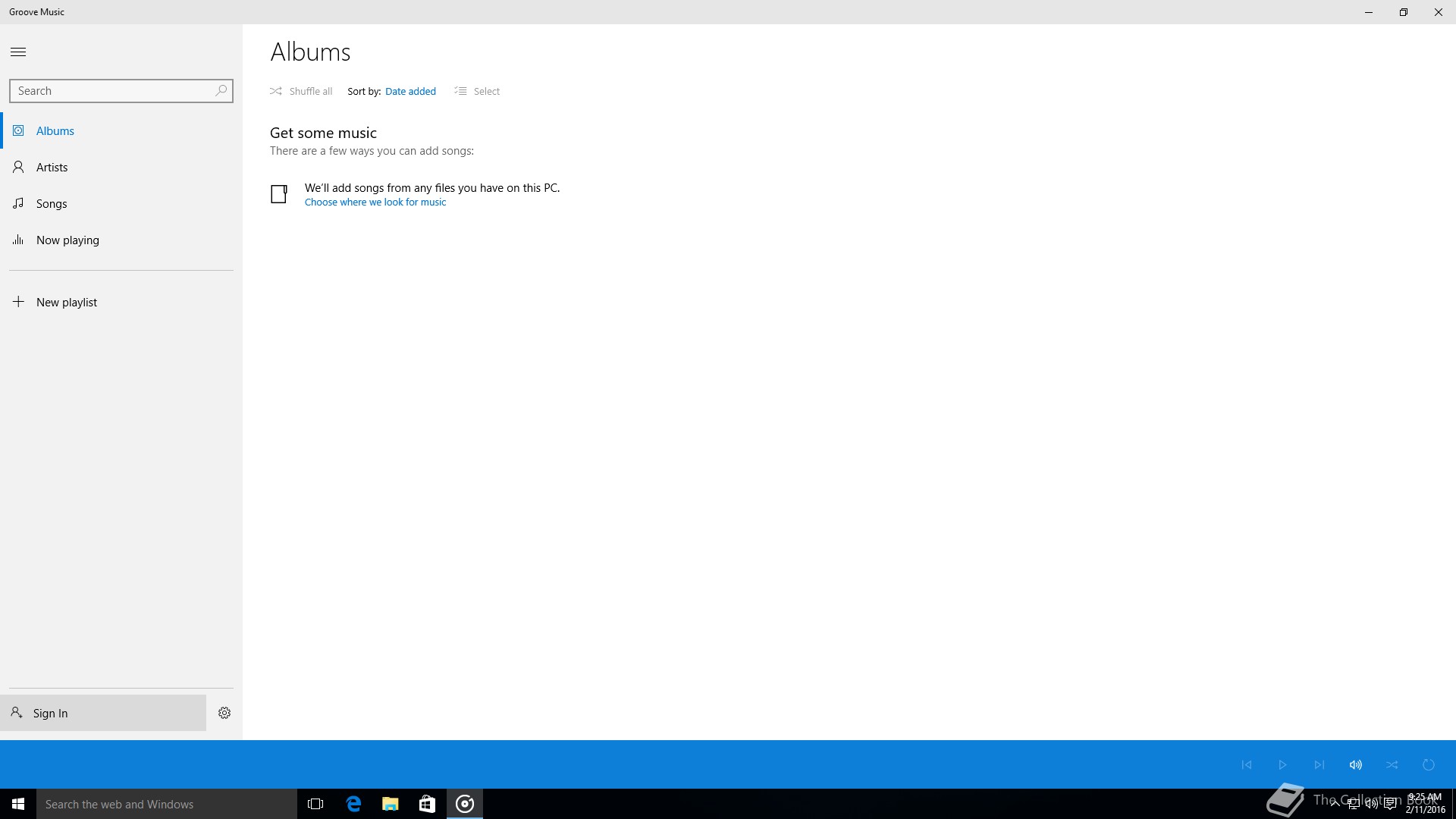Screen dimensions: 1456x819
Task: Create a New playlist
Action: click(x=121, y=302)
